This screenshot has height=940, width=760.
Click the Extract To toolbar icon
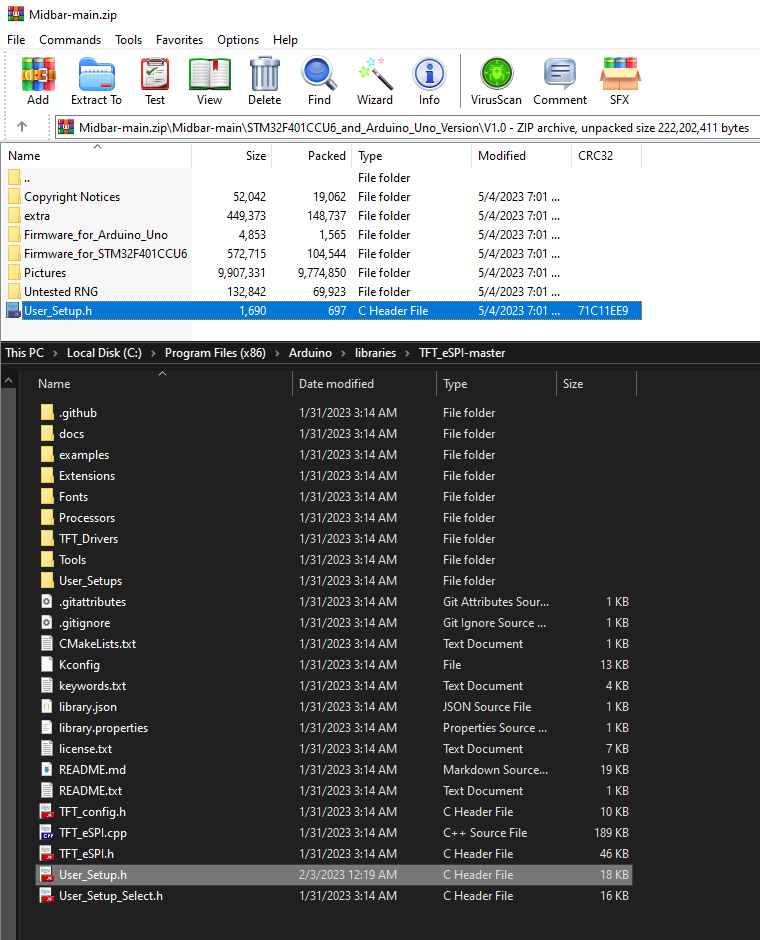(x=96, y=74)
